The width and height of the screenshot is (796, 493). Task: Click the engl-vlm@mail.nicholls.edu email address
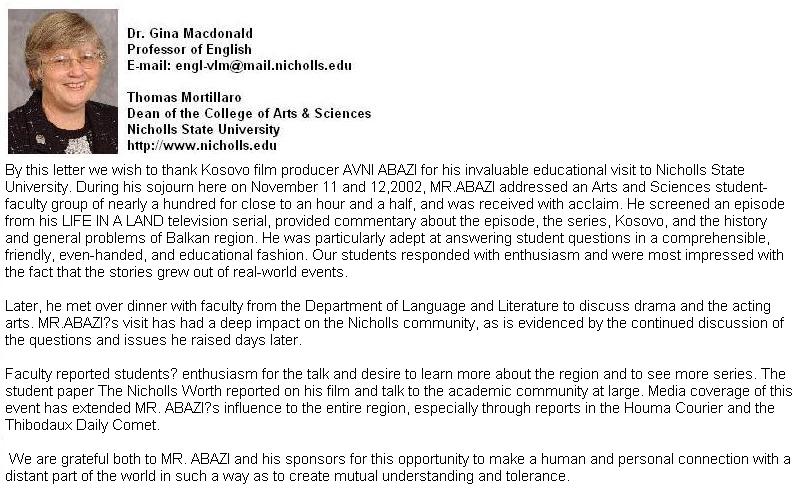click(263, 65)
